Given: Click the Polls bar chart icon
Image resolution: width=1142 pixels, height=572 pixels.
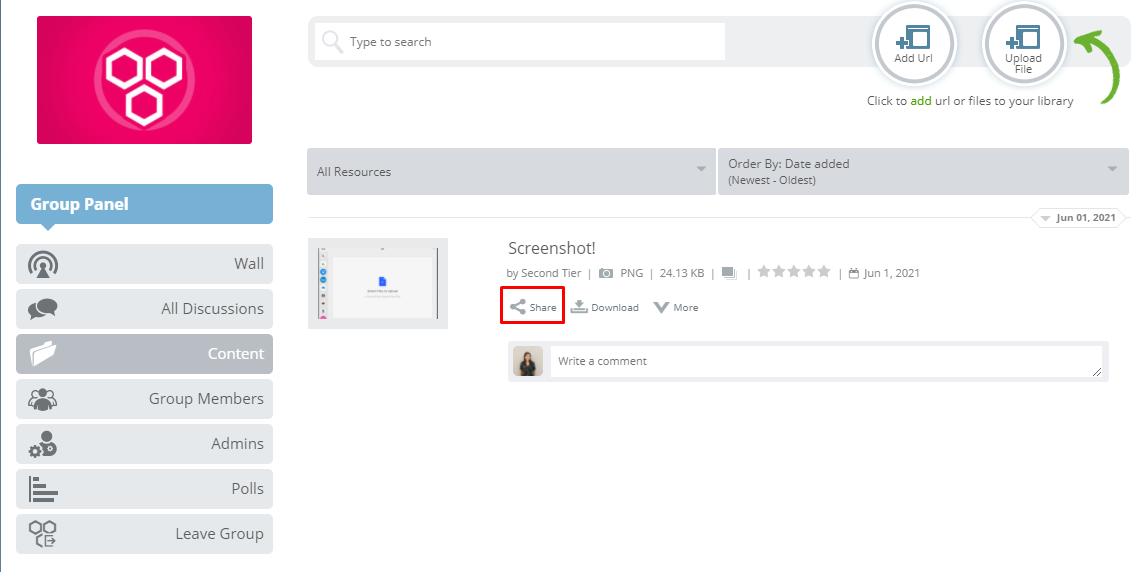Looking at the screenshot, I should pyautogui.click(x=43, y=489).
